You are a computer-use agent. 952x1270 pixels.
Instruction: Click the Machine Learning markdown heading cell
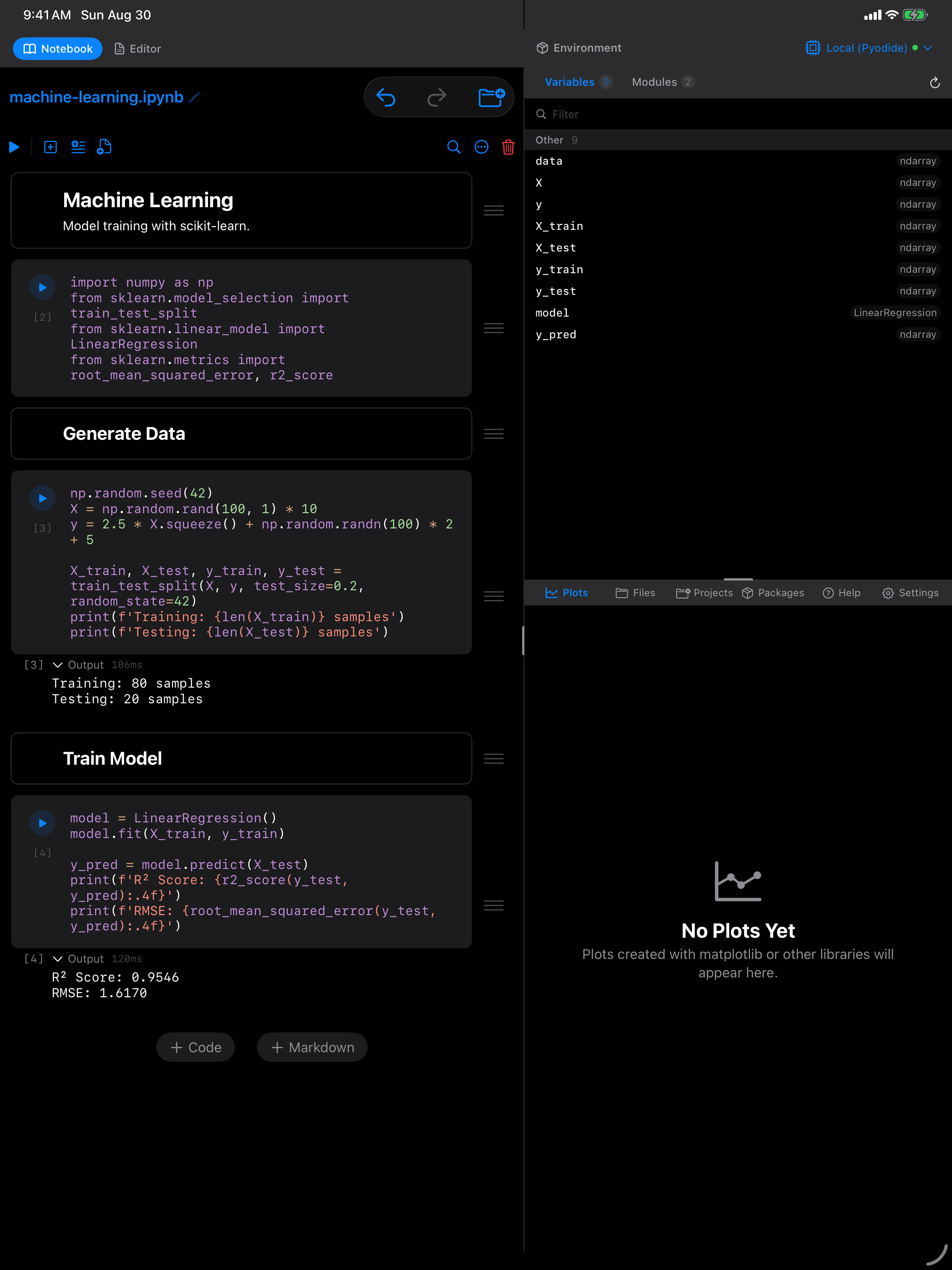(x=241, y=210)
